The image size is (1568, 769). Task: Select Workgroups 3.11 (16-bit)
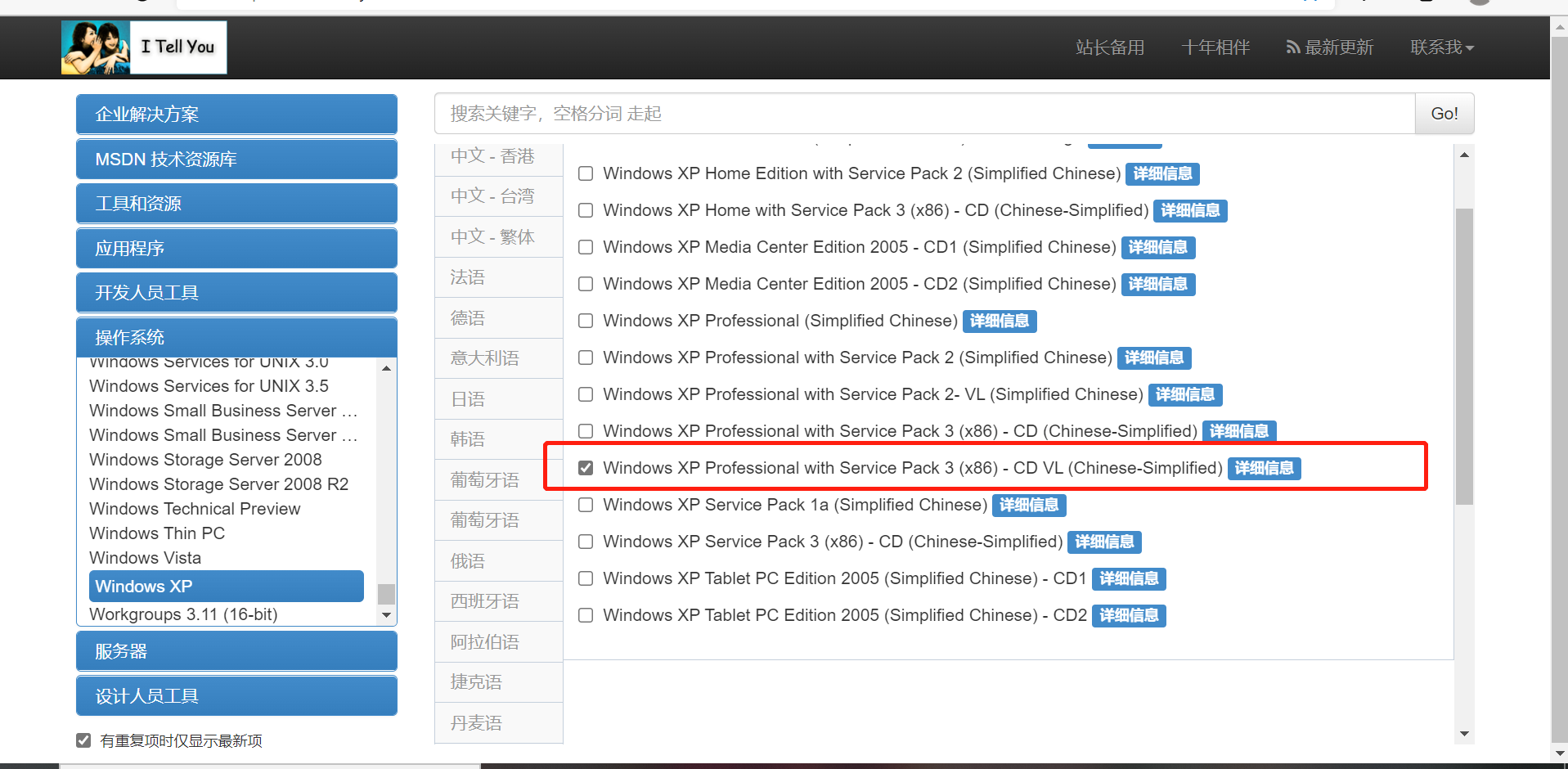point(183,614)
